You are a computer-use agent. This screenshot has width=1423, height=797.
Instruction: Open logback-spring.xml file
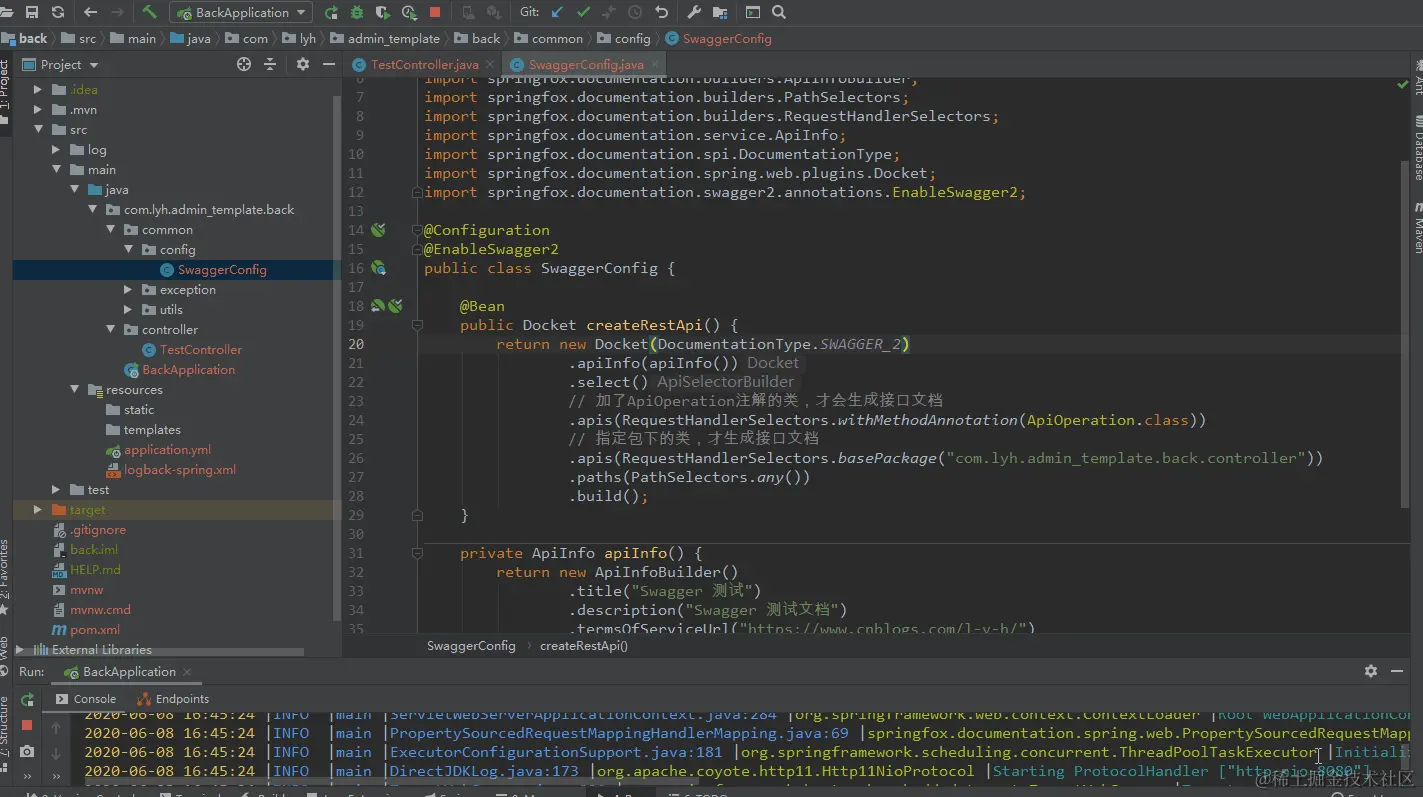(x=171, y=469)
